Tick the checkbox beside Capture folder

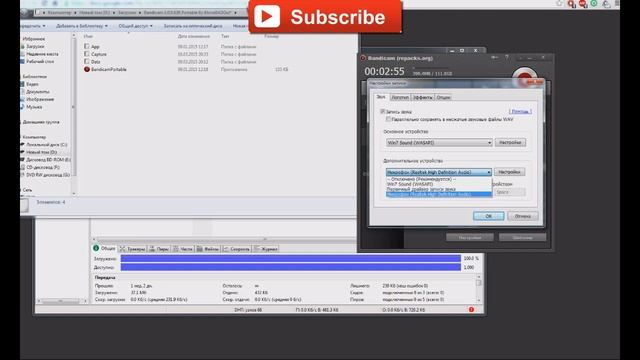[x=87, y=54]
